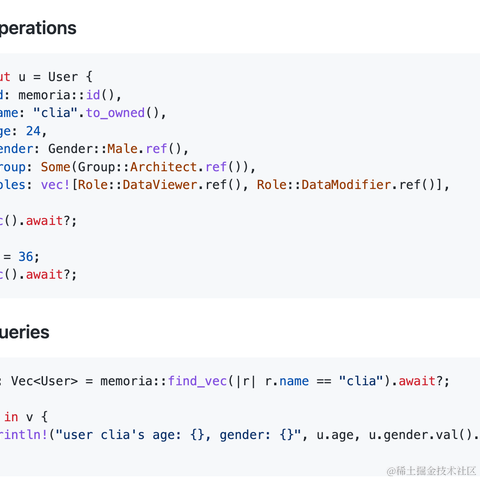
Task: Click 'Vec<User>' type annotation
Action: pyautogui.click(x=44, y=381)
